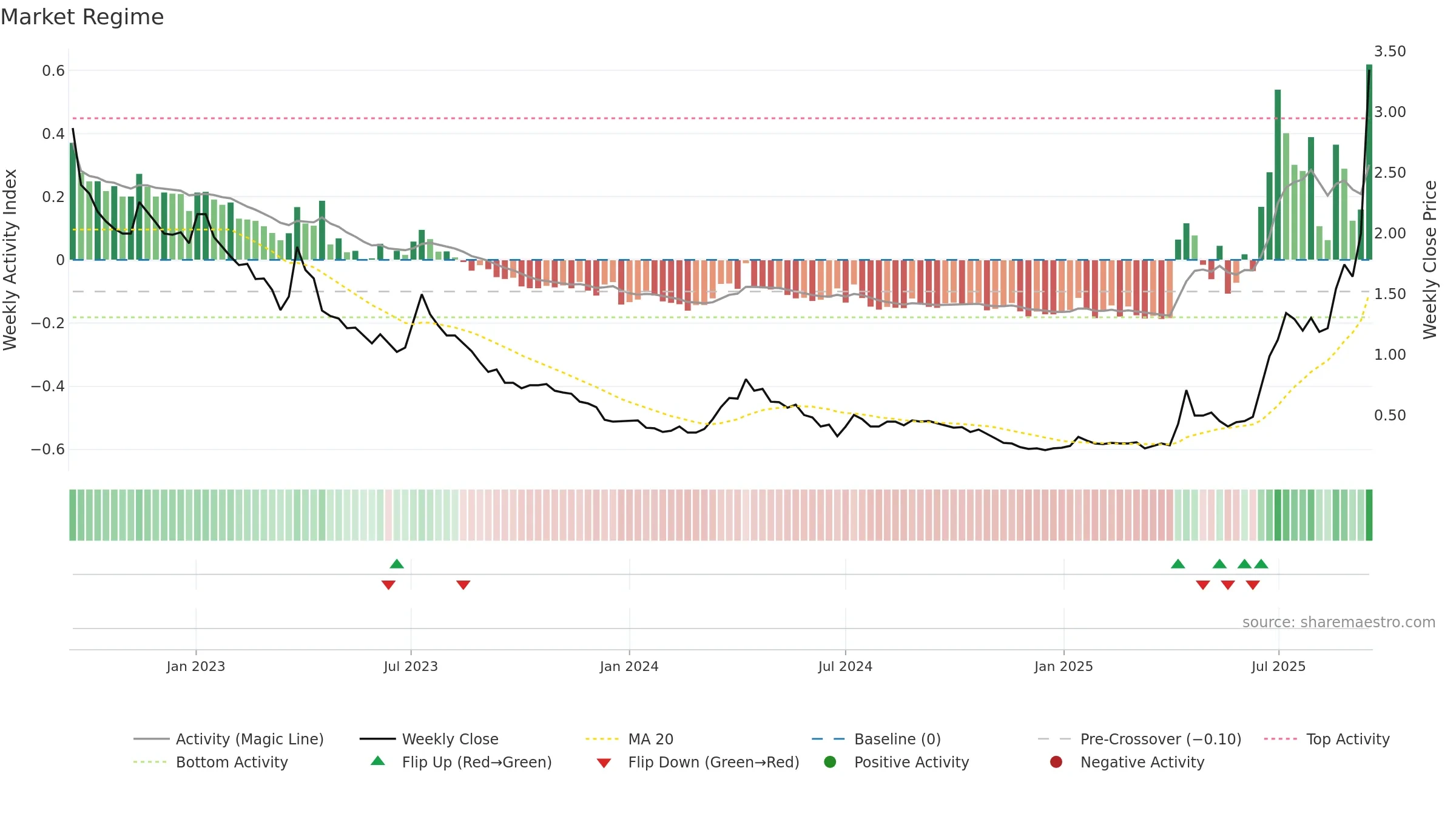Click the Negative Activity red circle icon
The width and height of the screenshot is (1456, 819).
pos(1056,761)
